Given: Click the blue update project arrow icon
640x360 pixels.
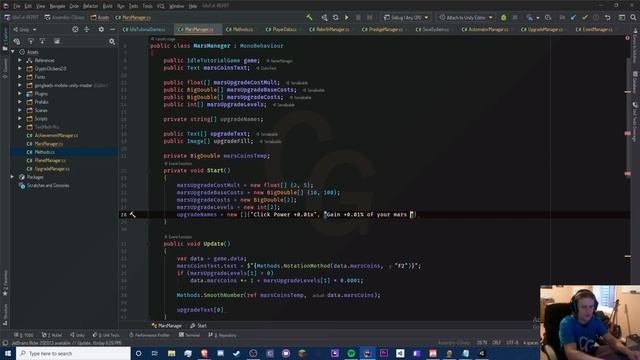Looking at the screenshot, I should (573, 18).
